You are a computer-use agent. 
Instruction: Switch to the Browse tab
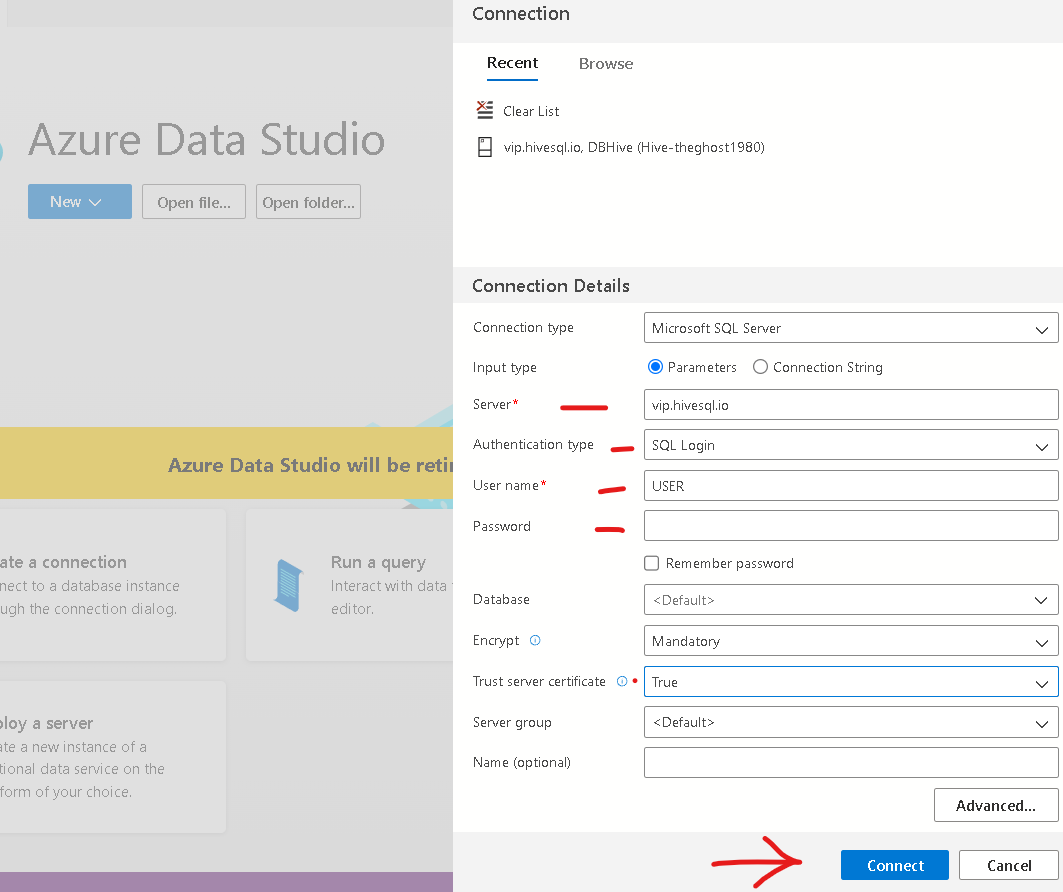[x=606, y=64]
